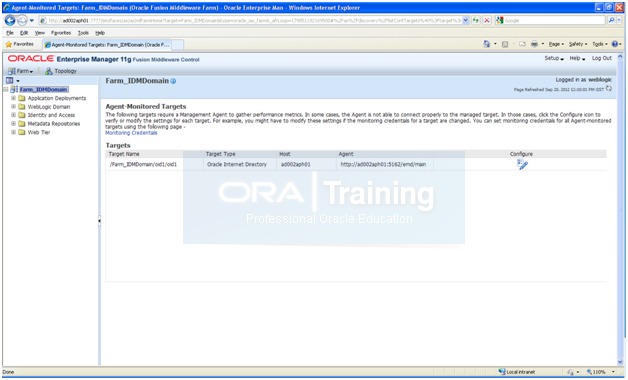Click the Google search input field

pyautogui.click(x=554, y=20)
